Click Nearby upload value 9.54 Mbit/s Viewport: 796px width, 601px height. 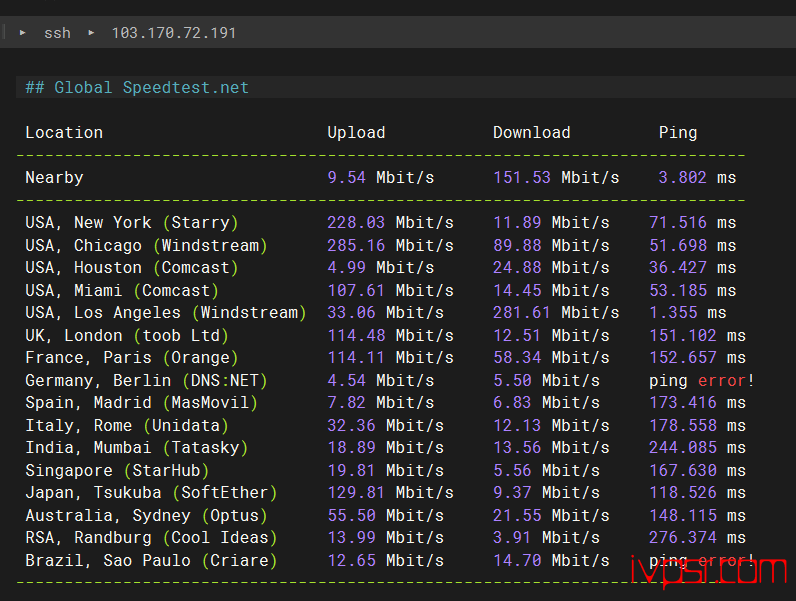(x=381, y=178)
